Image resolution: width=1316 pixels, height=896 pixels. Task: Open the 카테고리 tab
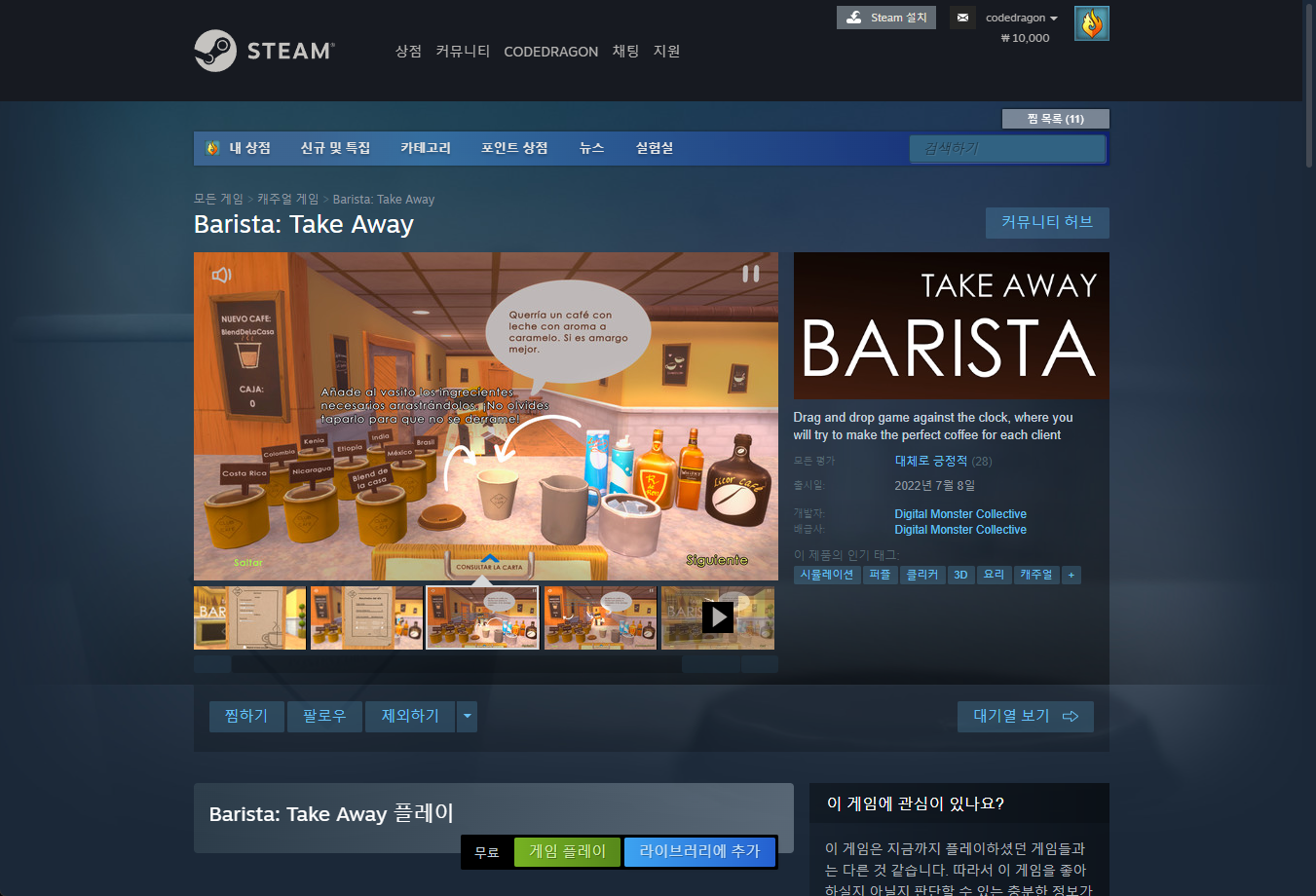coord(426,148)
